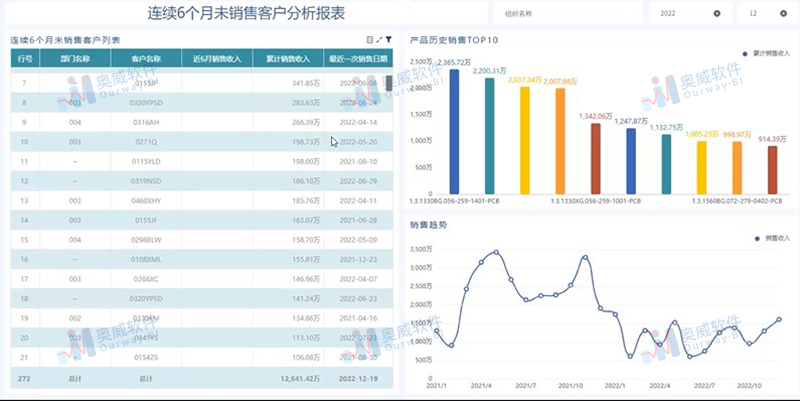This screenshot has height=401, width=800.
Task: Grab the vertical scrollbar thumb of the customer table
Action: click(389, 83)
